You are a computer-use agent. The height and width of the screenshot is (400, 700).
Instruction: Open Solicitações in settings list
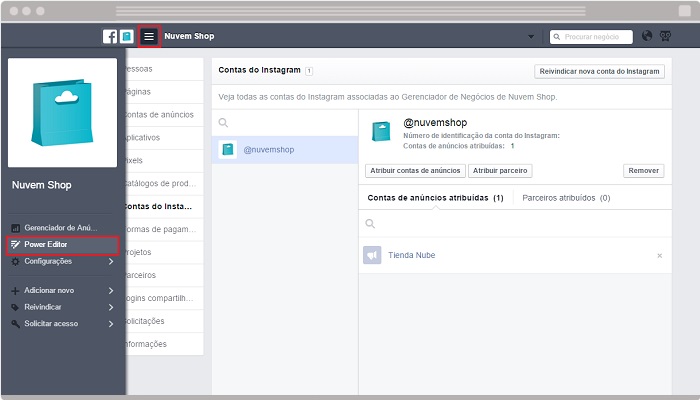click(x=164, y=321)
